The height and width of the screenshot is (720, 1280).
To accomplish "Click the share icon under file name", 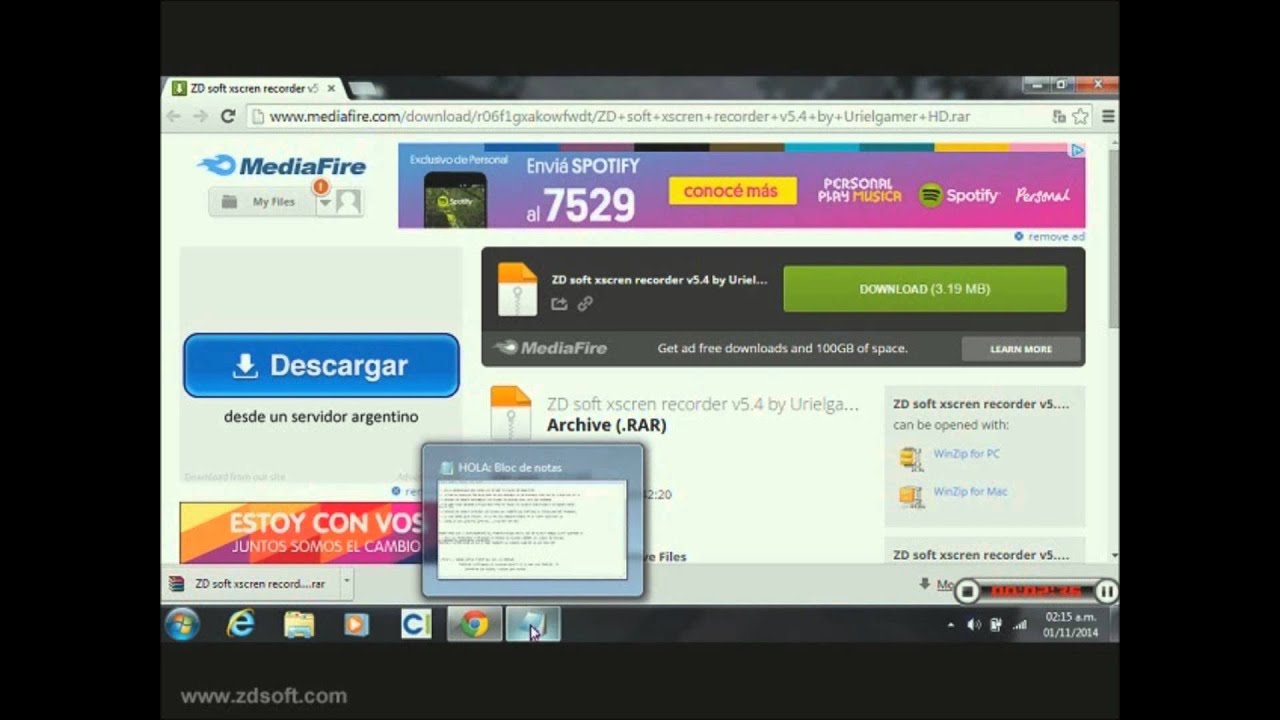I will (x=560, y=304).
